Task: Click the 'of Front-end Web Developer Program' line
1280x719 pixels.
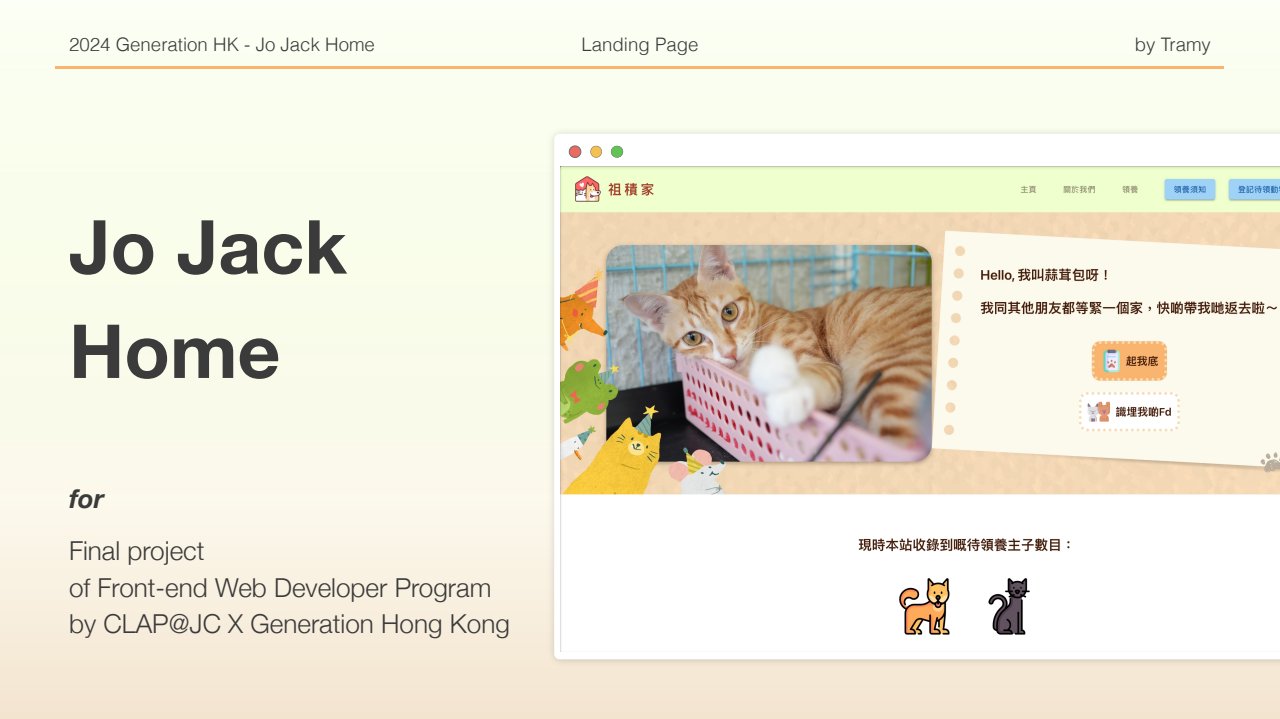Action: coord(280,588)
